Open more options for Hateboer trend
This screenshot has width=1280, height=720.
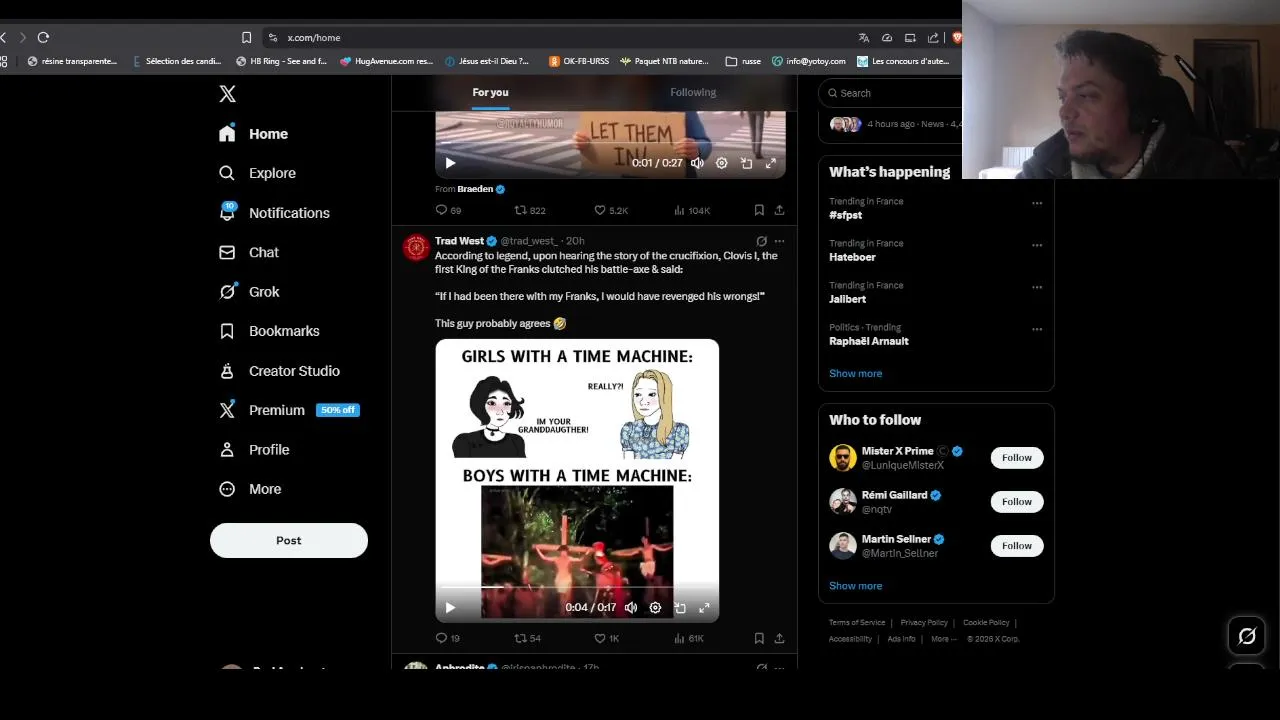[1037, 245]
